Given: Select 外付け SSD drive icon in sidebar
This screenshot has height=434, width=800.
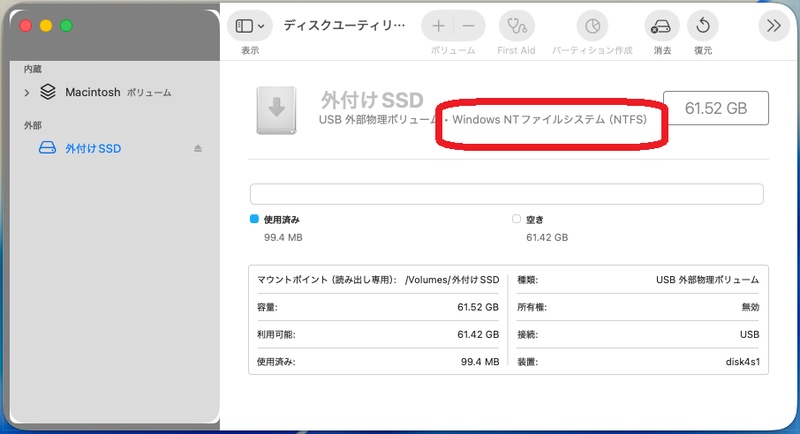Looking at the screenshot, I should click(47, 148).
